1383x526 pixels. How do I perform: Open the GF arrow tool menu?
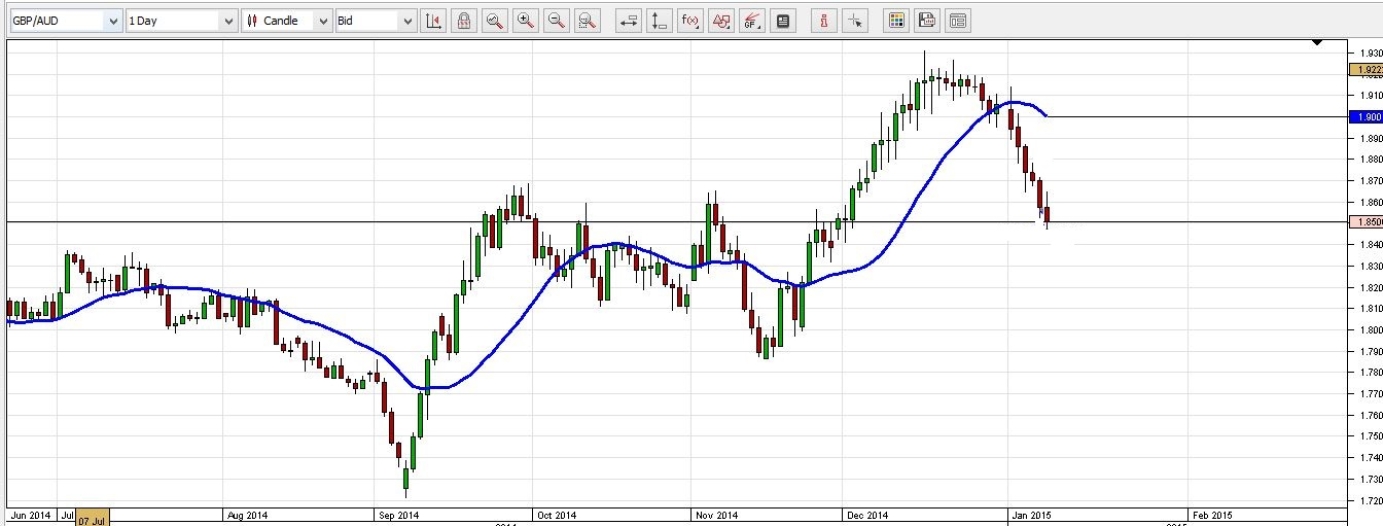pyautogui.click(x=752, y=20)
